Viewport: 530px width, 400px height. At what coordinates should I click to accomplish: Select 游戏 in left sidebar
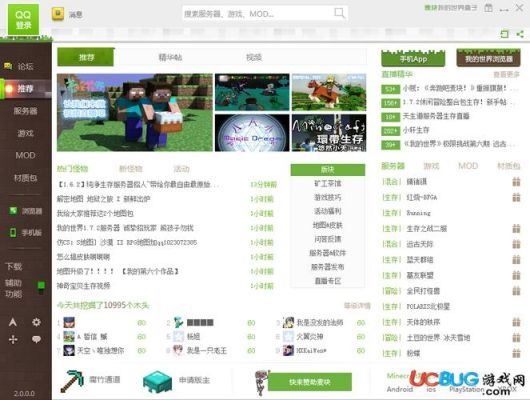click(26, 133)
